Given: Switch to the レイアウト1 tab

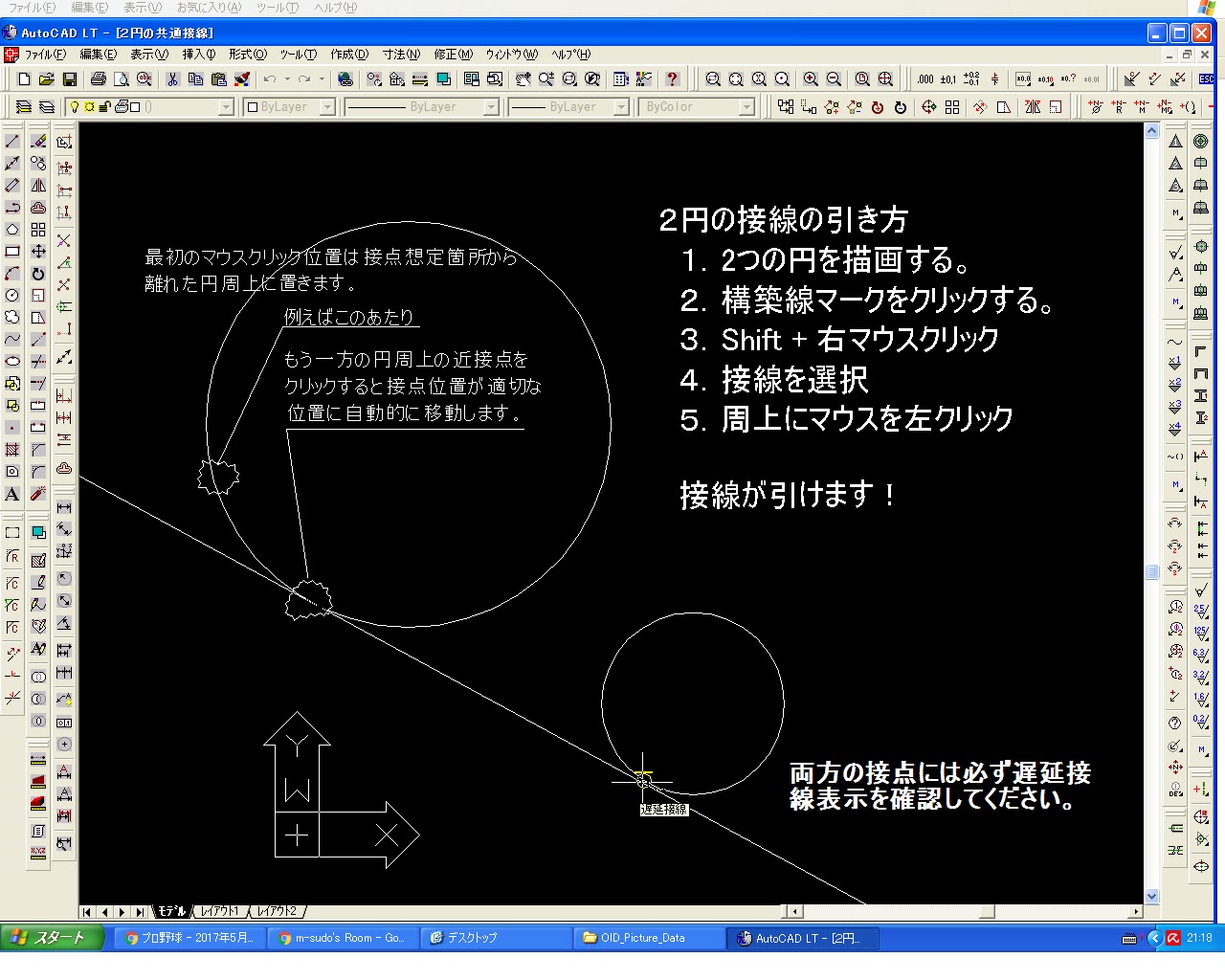Looking at the screenshot, I should point(218,911).
